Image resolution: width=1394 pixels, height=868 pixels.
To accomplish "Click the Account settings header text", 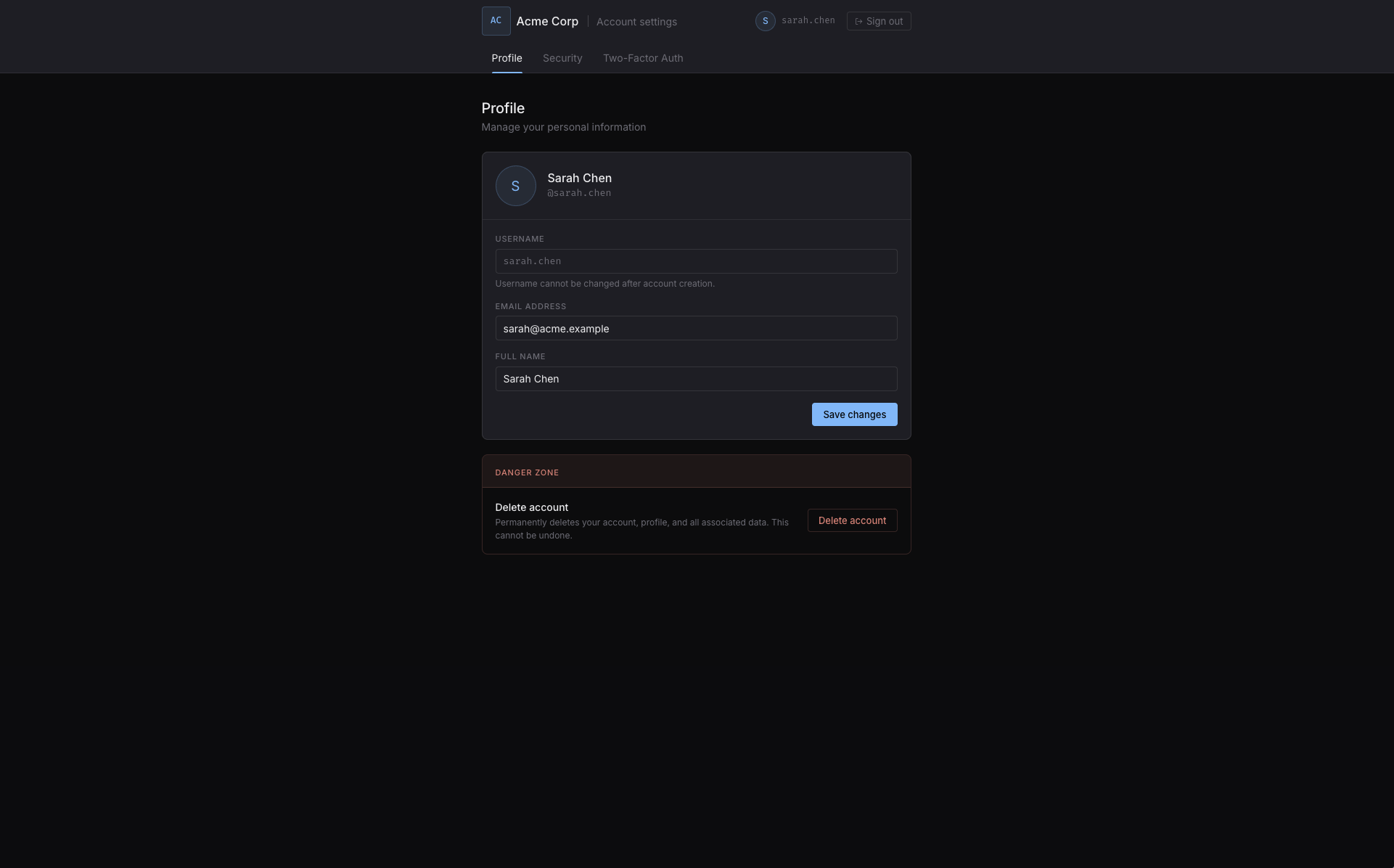I will (636, 22).
